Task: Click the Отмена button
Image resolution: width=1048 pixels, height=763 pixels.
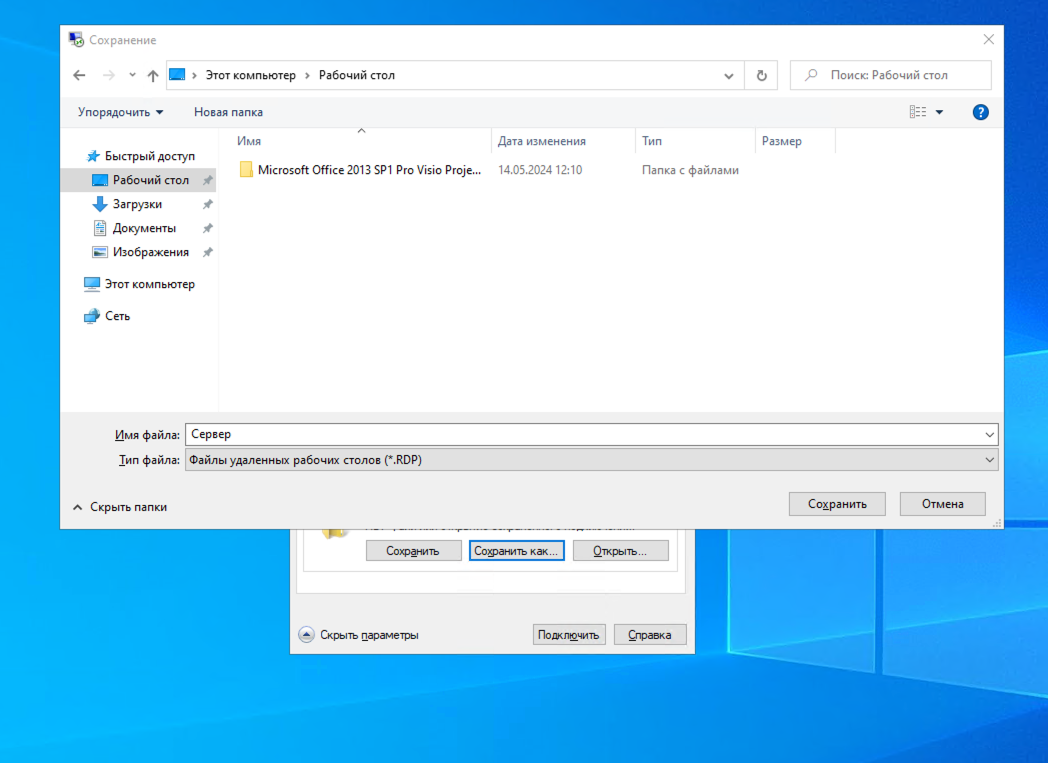Action: pos(942,504)
